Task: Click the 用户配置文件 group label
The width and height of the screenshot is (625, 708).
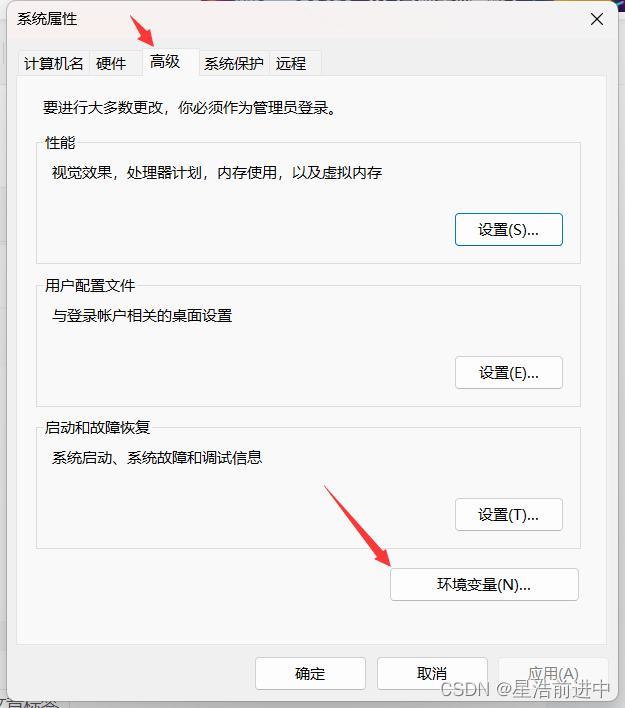Action: tap(90, 285)
